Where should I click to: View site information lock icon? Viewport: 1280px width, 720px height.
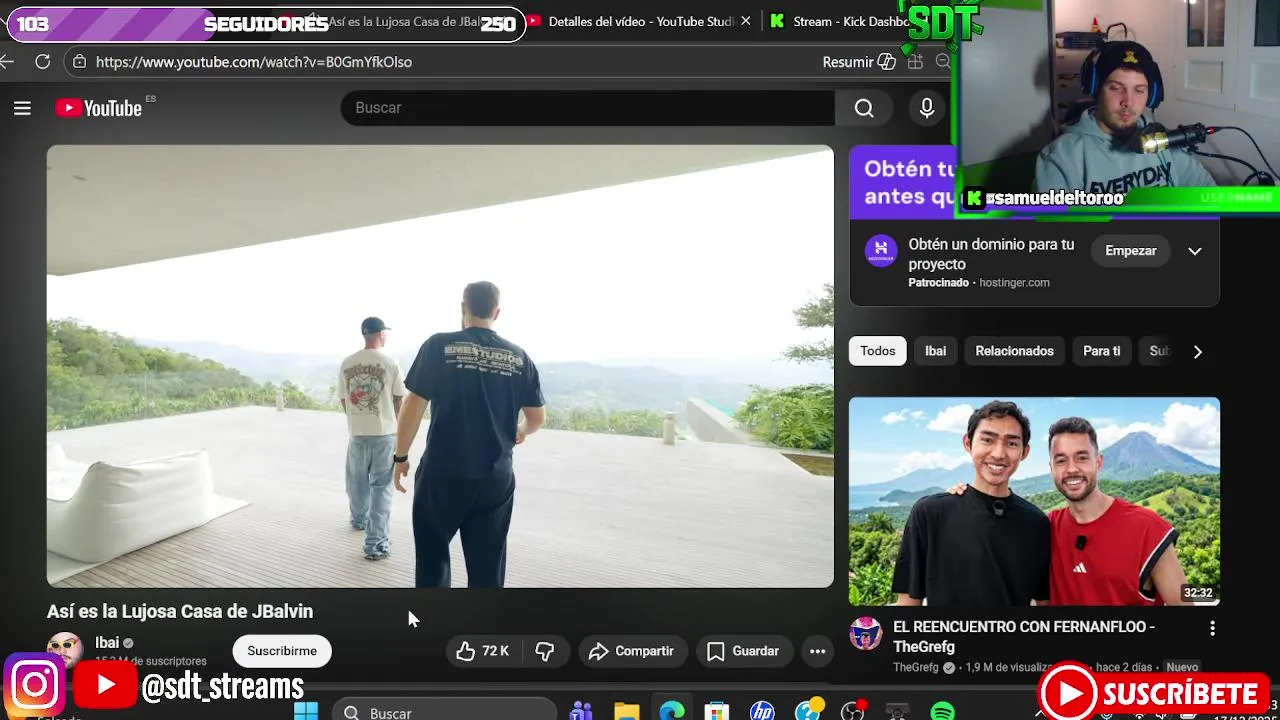80,62
